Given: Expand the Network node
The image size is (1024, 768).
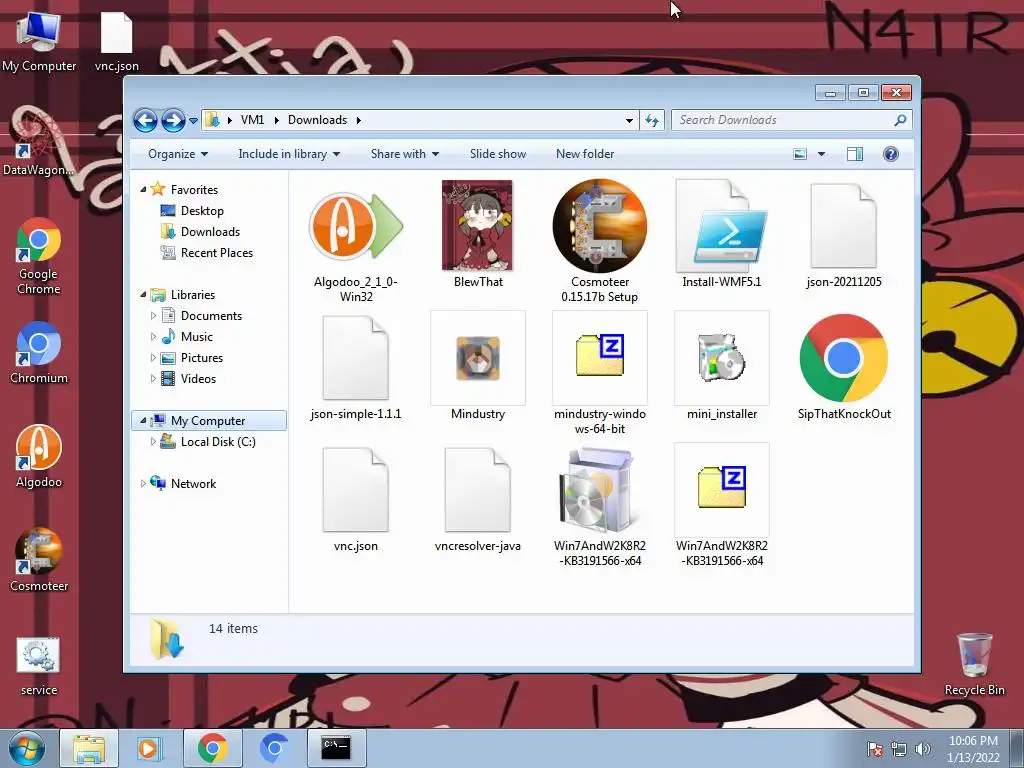Looking at the screenshot, I should pyautogui.click(x=143, y=484).
